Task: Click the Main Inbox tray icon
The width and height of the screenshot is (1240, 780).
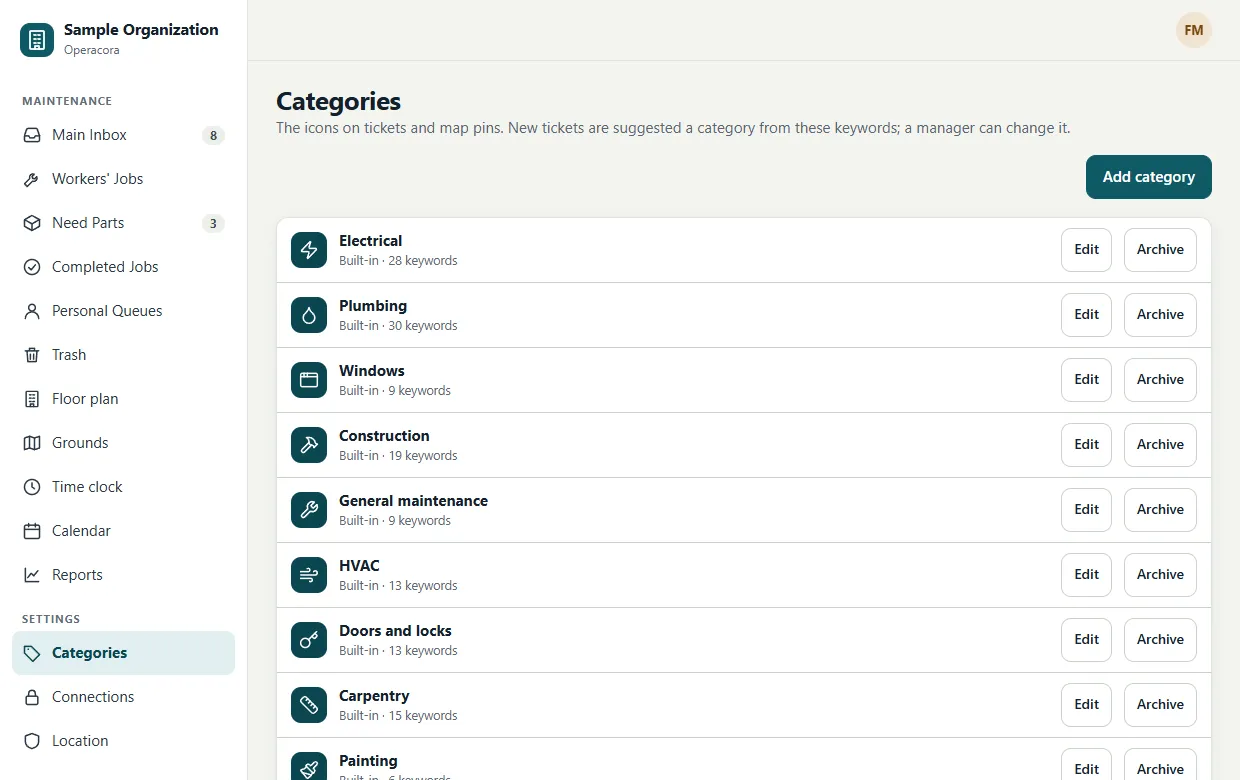Action: pyautogui.click(x=32, y=135)
